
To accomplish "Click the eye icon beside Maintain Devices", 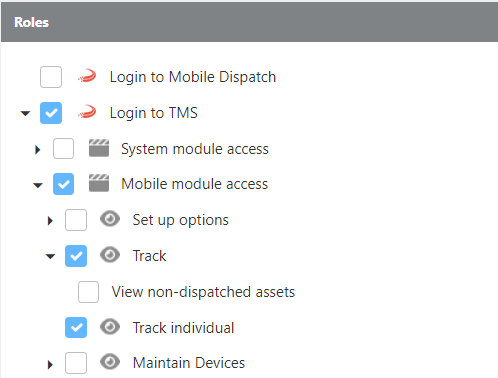I will point(110,362).
